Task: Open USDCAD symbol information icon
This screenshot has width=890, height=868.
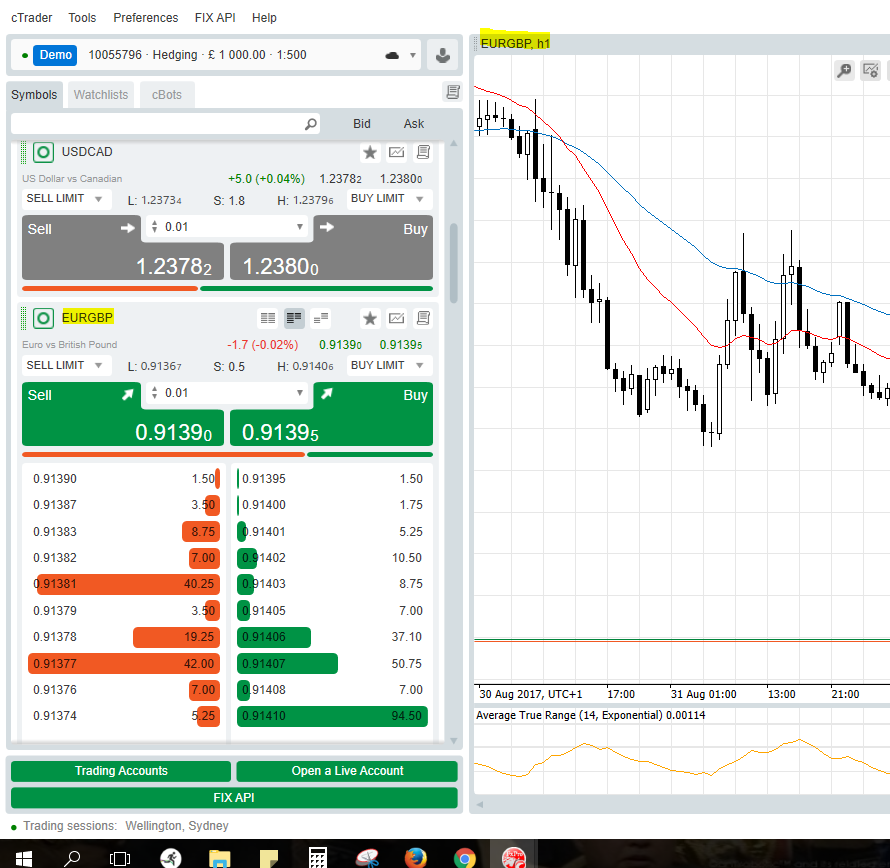Action: (x=423, y=152)
